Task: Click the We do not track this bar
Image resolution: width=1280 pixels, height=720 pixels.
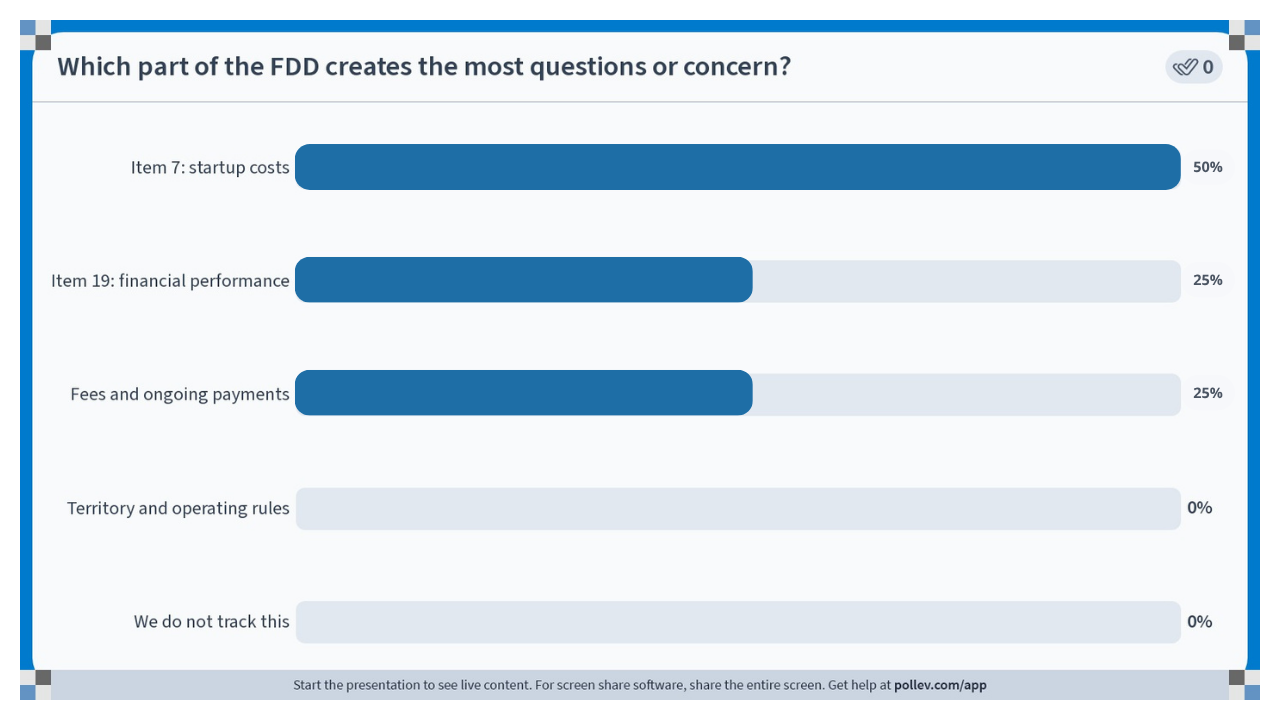Action: [x=738, y=622]
